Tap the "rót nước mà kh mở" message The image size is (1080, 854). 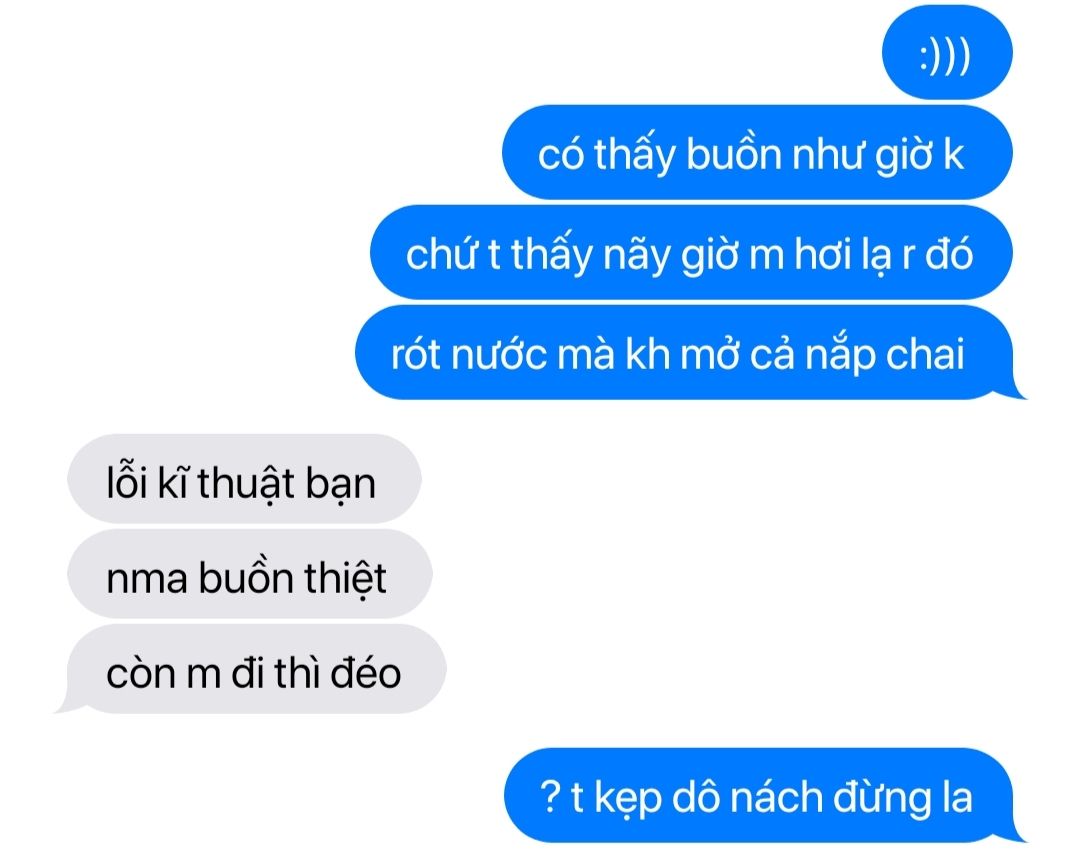click(691, 353)
